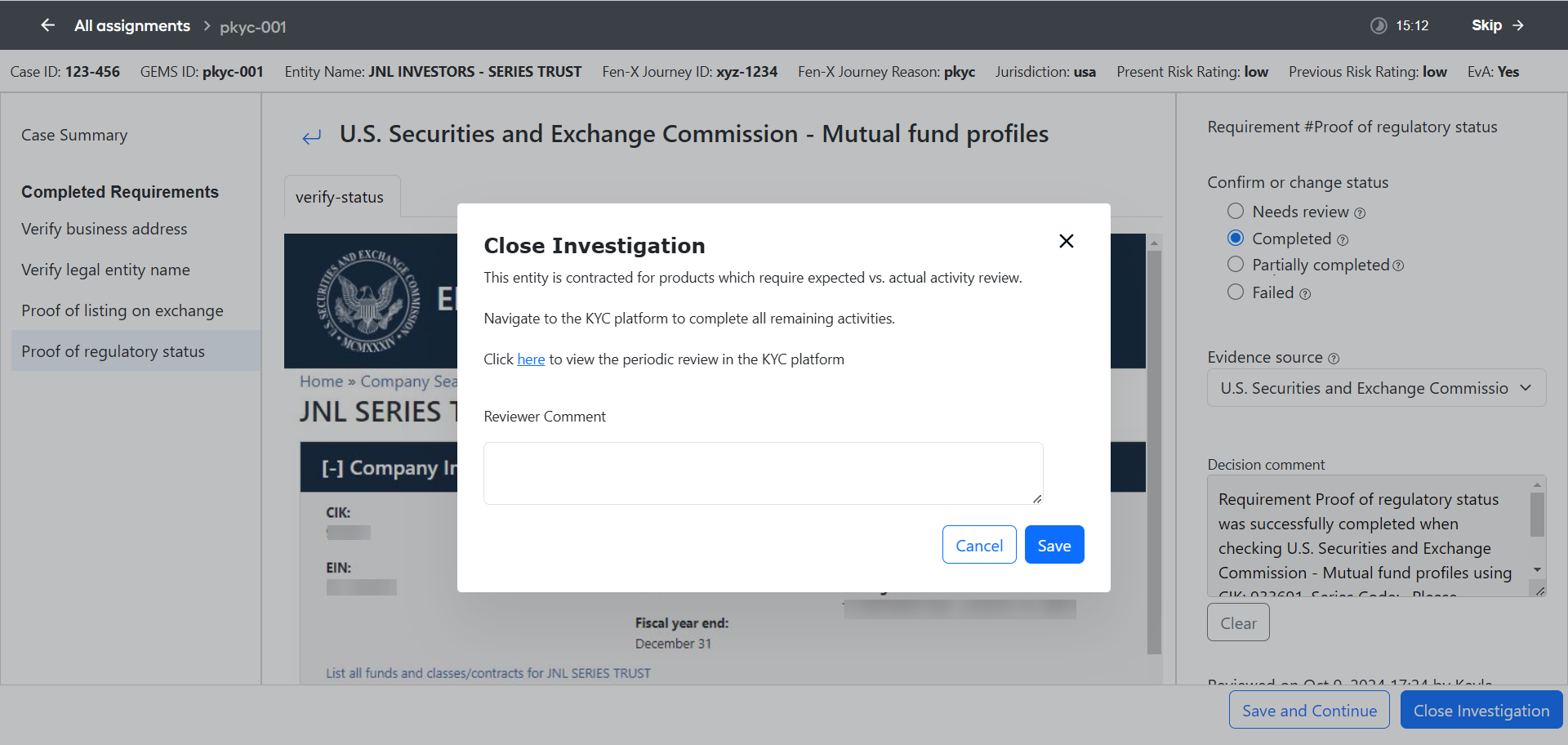The image size is (1568, 745).
Task: Select the Failed radio button
Action: coord(1236,292)
